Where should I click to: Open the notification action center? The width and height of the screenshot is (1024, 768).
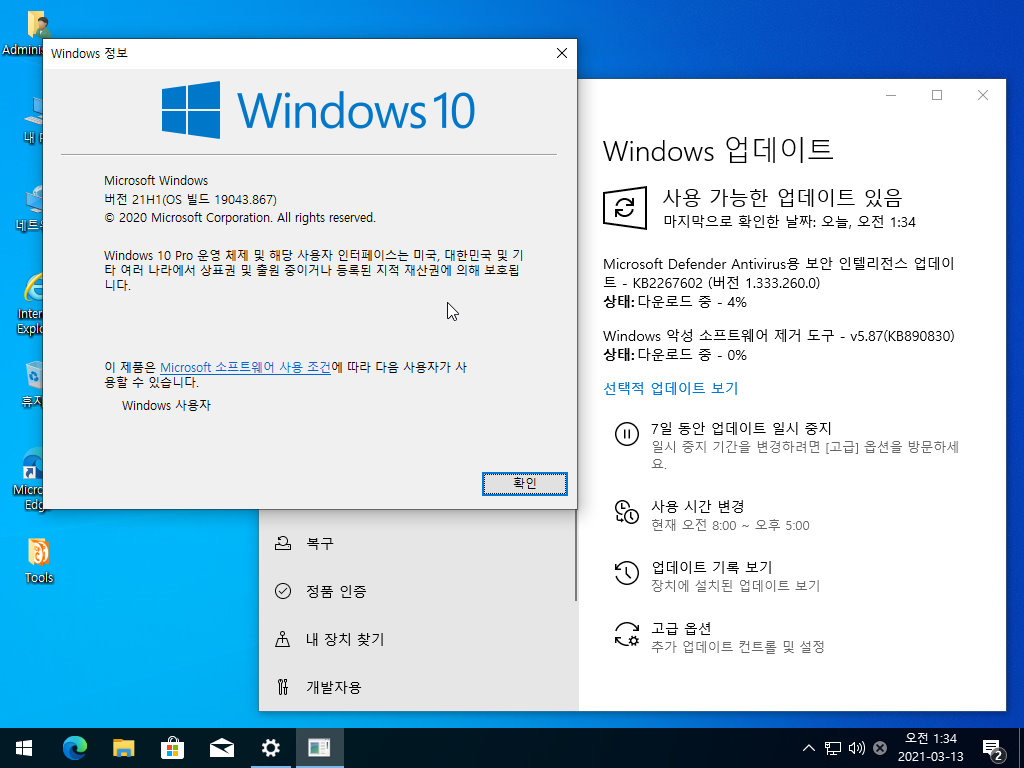(993, 748)
